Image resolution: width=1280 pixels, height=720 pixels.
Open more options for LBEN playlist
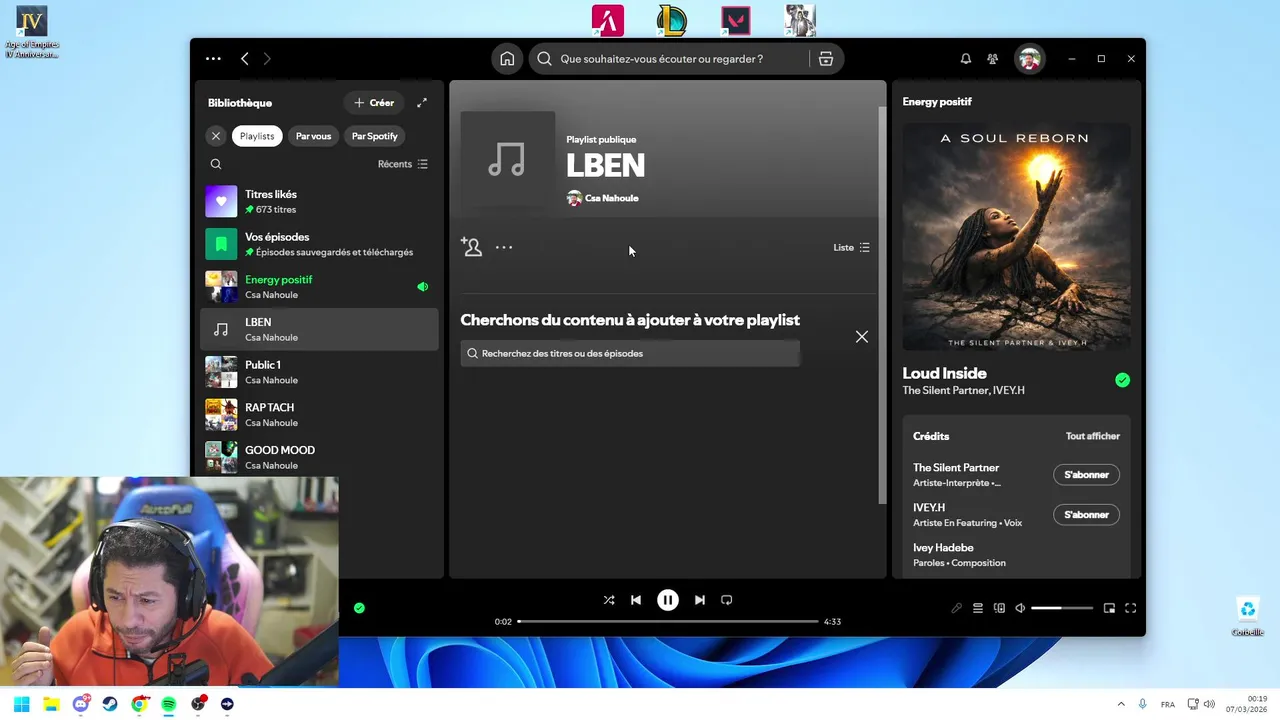(504, 247)
